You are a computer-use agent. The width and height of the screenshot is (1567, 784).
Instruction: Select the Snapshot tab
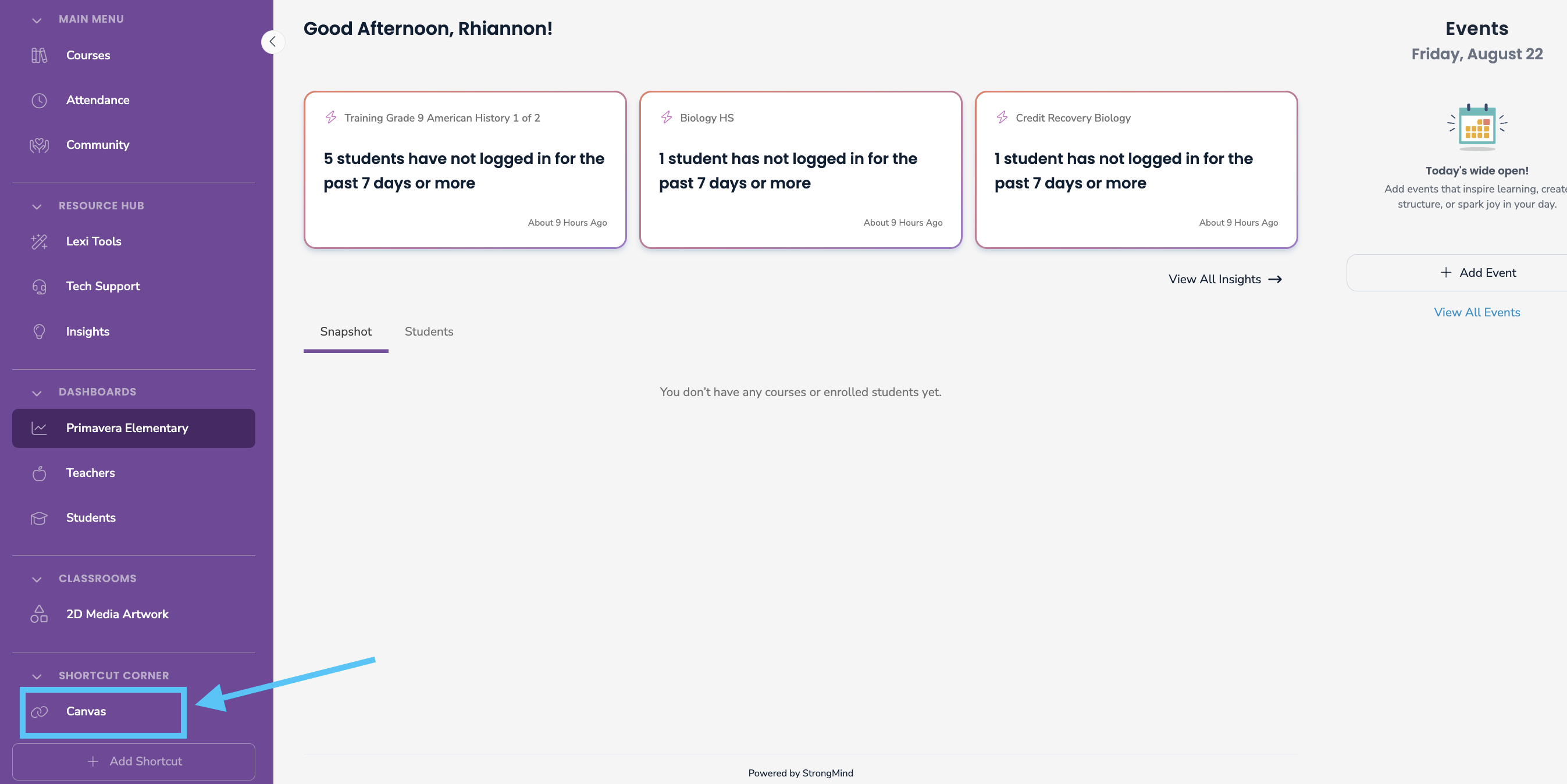346,332
